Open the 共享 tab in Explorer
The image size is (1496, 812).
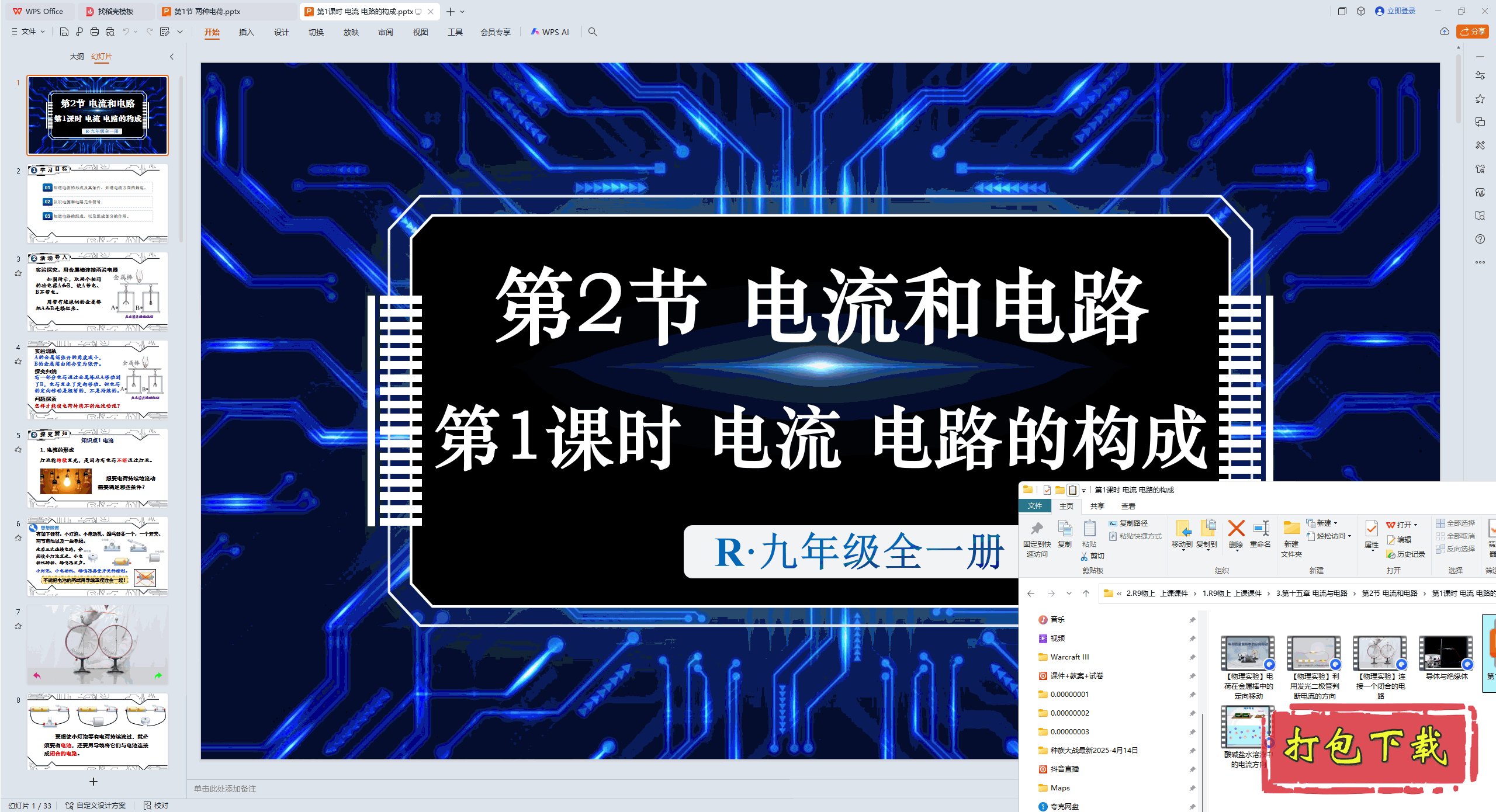(x=1097, y=506)
